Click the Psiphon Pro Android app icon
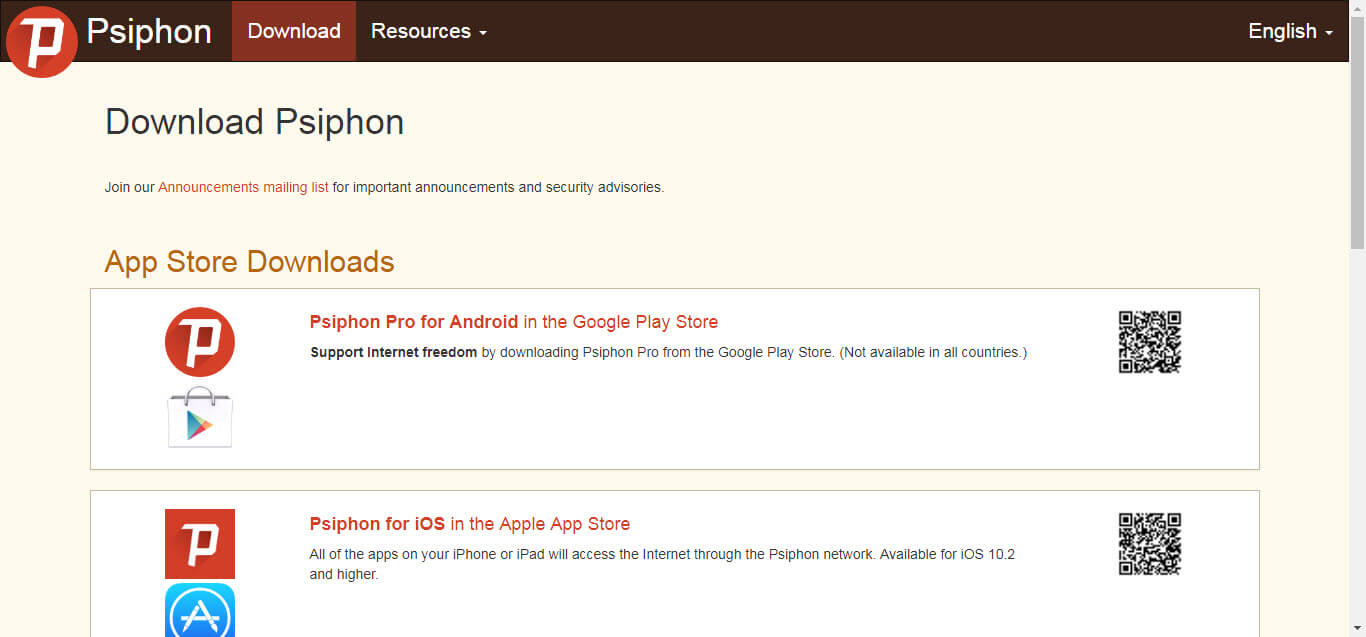Image resolution: width=1366 pixels, height=637 pixels. click(200, 342)
